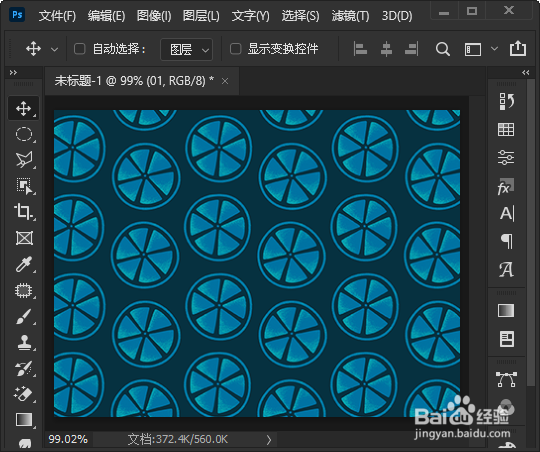The image size is (540, 452).
Task: Select the Clone Stamp tool
Action: [x=24, y=342]
